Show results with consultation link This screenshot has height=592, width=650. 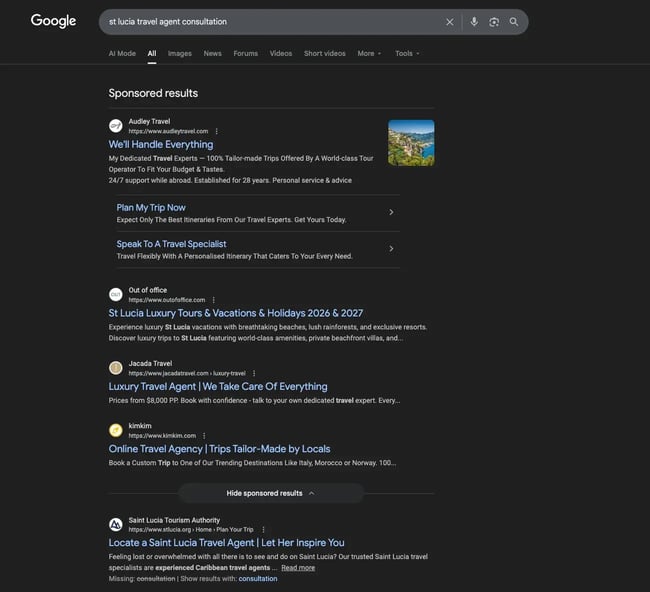(258, 579)
